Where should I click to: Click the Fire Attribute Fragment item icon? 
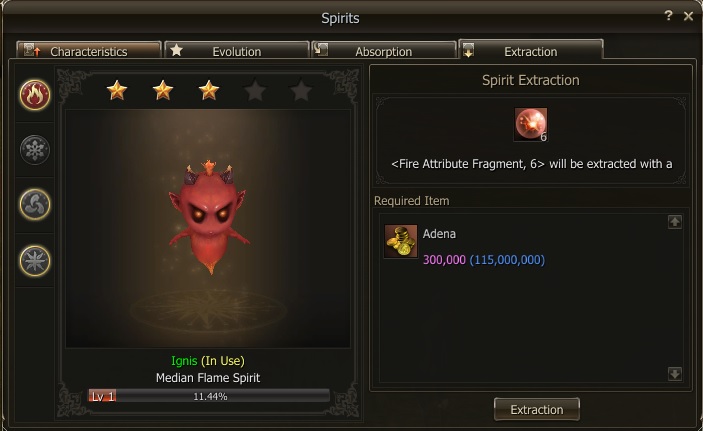click(530, 125)
